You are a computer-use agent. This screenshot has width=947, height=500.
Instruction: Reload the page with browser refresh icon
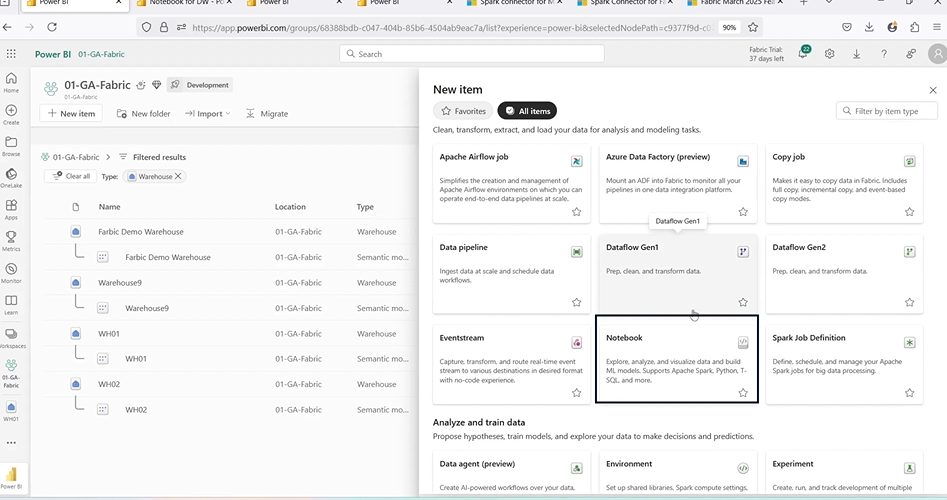(x=52, y=27)
